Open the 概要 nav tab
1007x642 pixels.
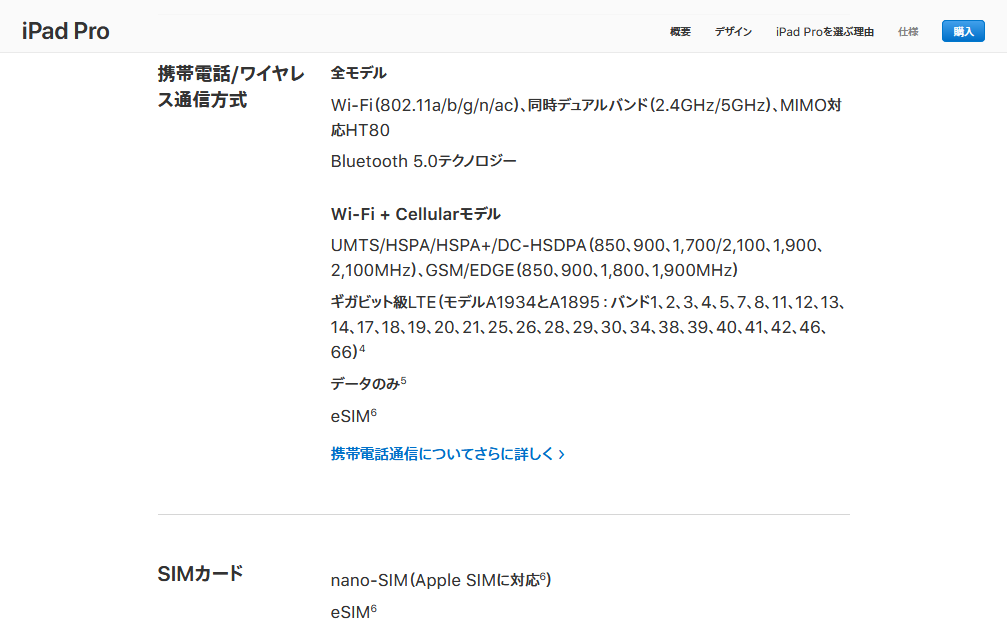tap(680, 31)
